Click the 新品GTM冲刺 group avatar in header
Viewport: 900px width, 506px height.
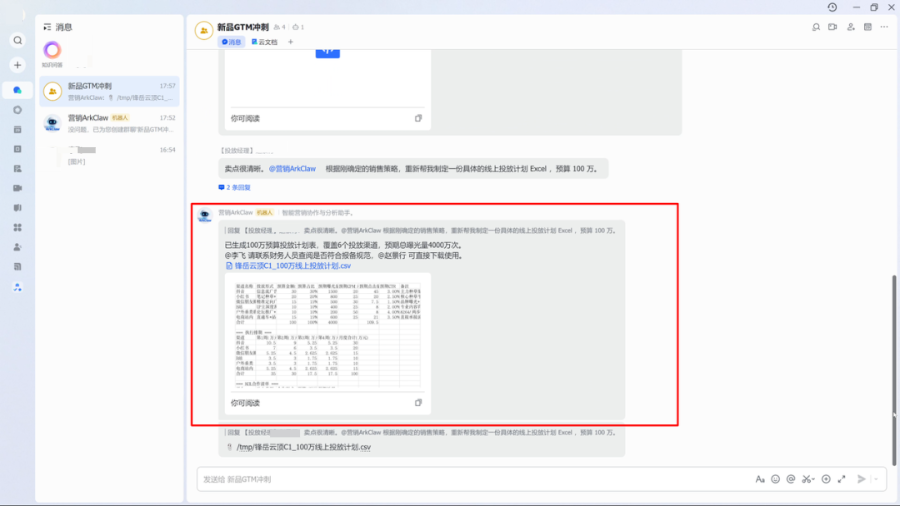(x=204, y=30)
